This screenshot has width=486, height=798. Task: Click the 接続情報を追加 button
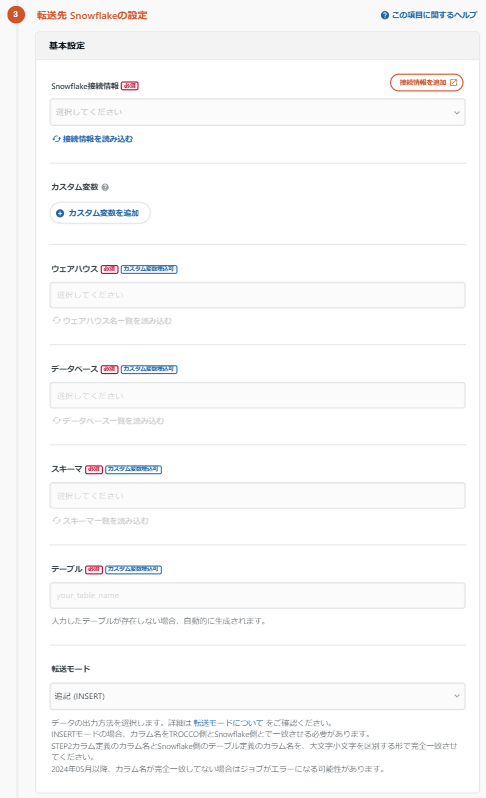coord(426,82)
